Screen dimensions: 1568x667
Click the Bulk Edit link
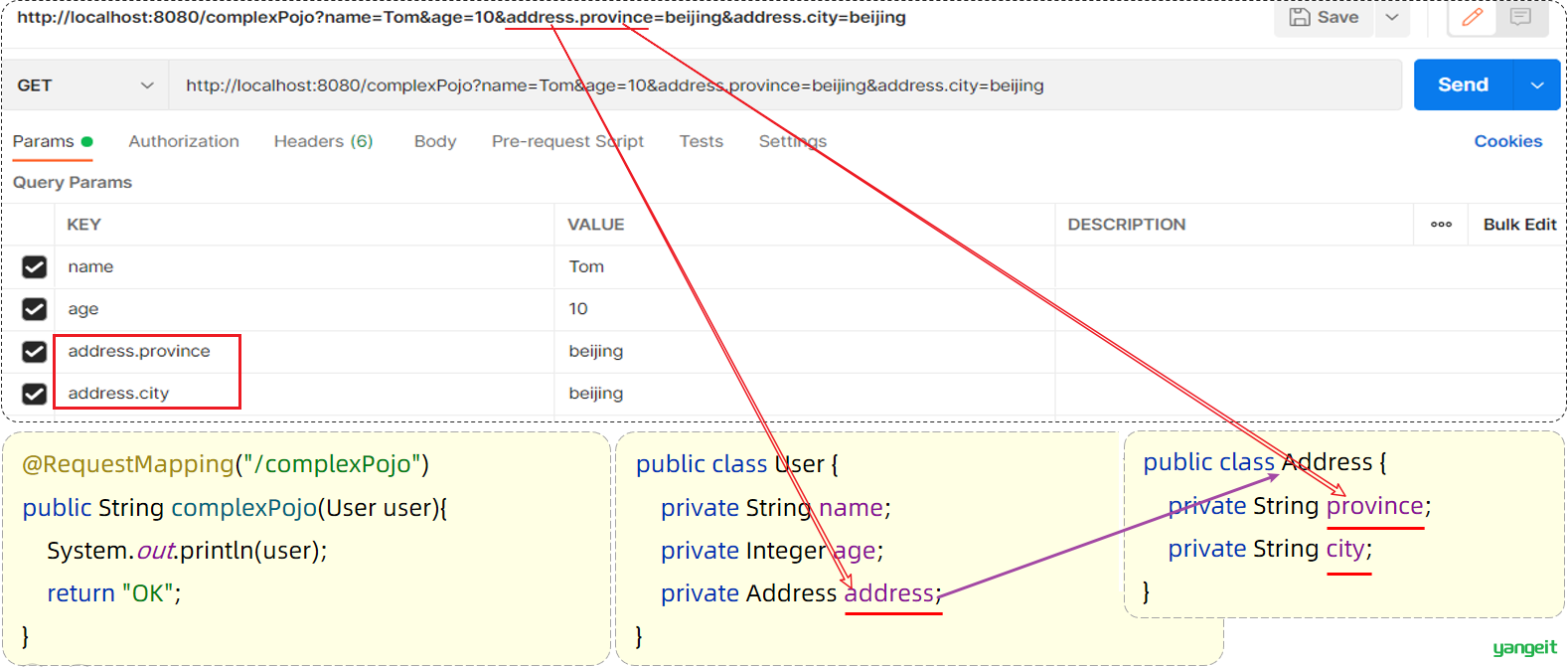[x=1519, y=225]
